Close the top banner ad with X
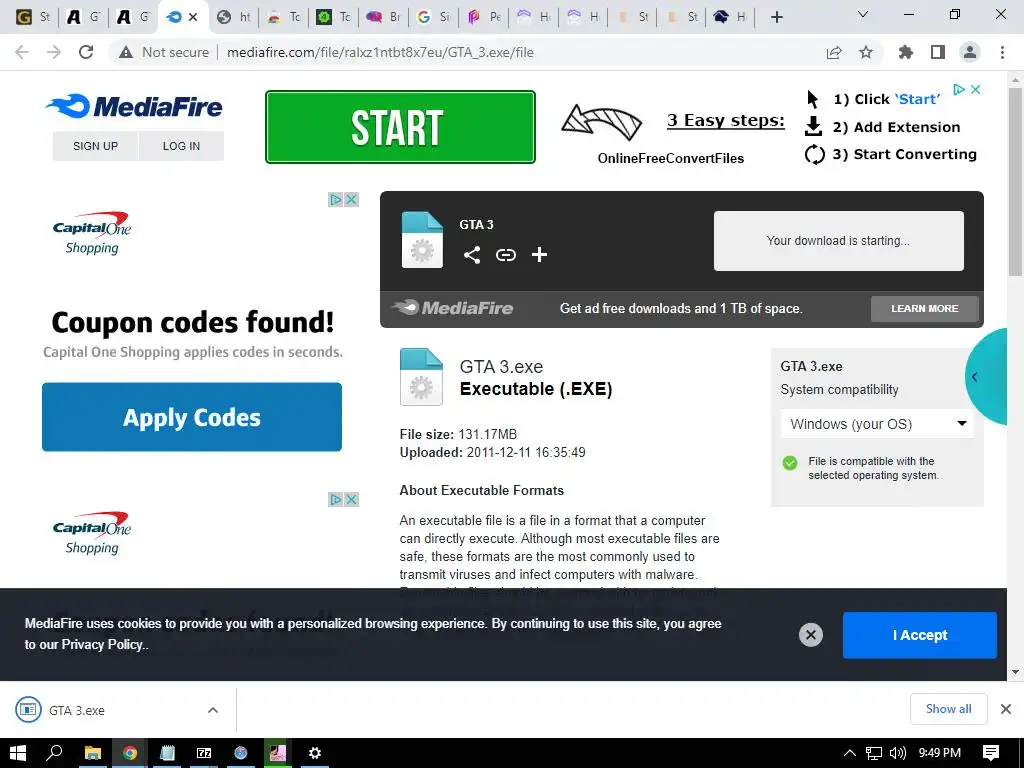The width and height of the screenshot is (1024, 768). pyautogui.click(x=976, y=89)
